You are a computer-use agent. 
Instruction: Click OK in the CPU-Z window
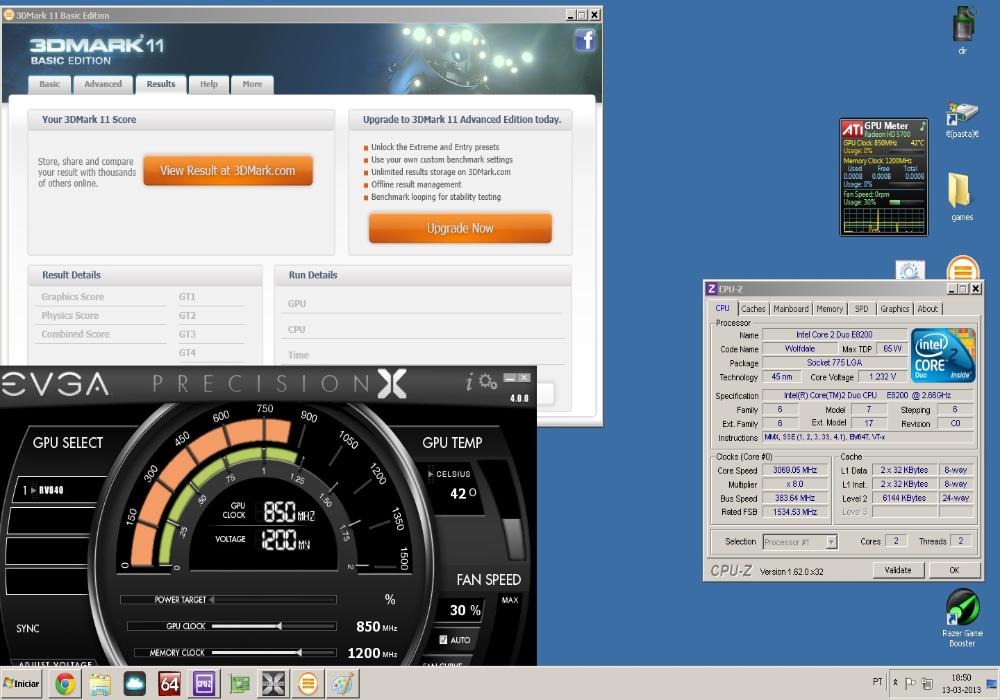point(954,570)
